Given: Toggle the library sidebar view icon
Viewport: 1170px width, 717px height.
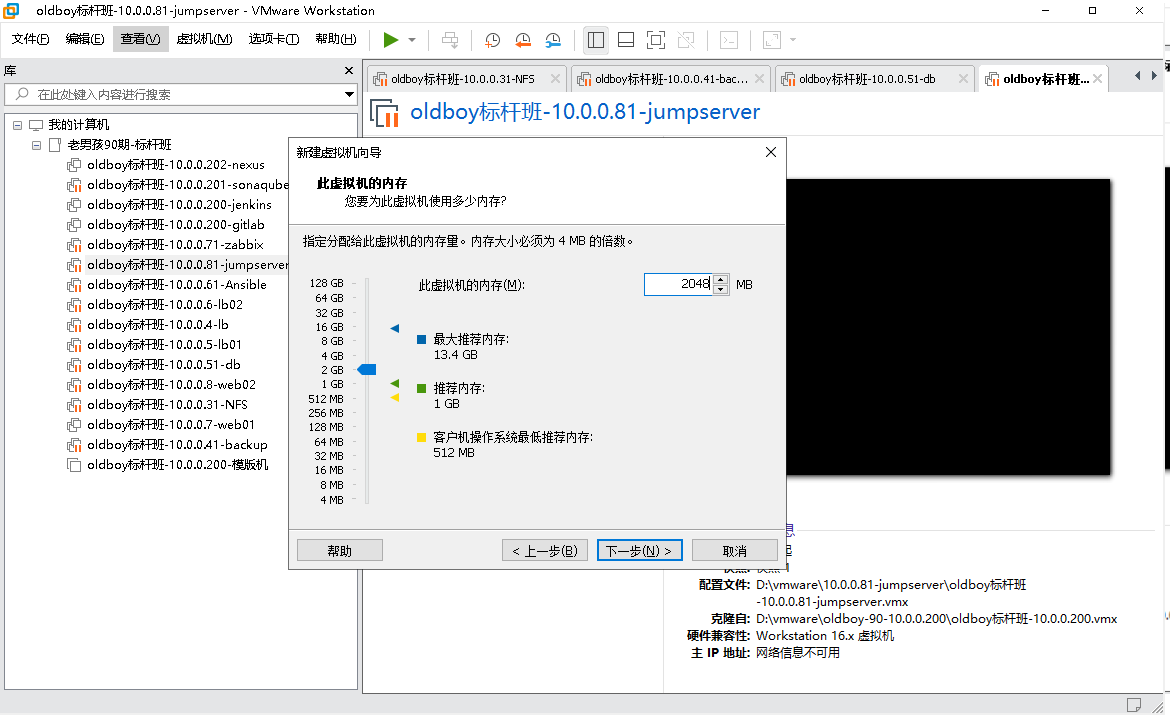Looking at the screenshot, I should (x=595, y=40).
